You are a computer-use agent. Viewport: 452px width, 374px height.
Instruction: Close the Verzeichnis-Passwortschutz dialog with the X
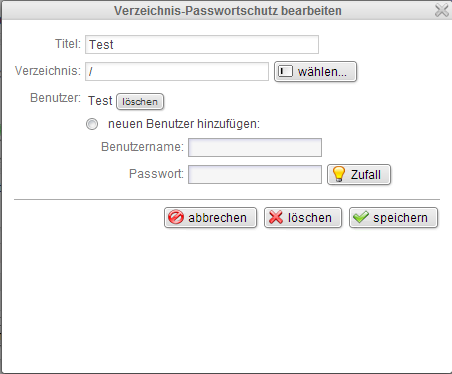tap(442, 10)
